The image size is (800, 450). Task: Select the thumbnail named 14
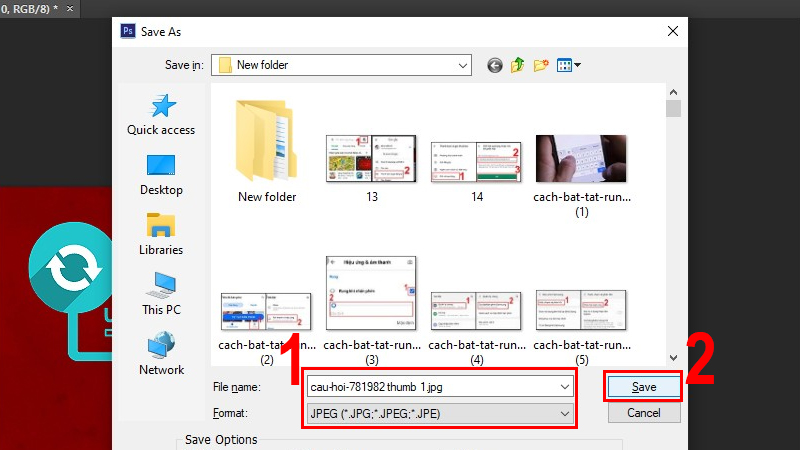point(477,172)
